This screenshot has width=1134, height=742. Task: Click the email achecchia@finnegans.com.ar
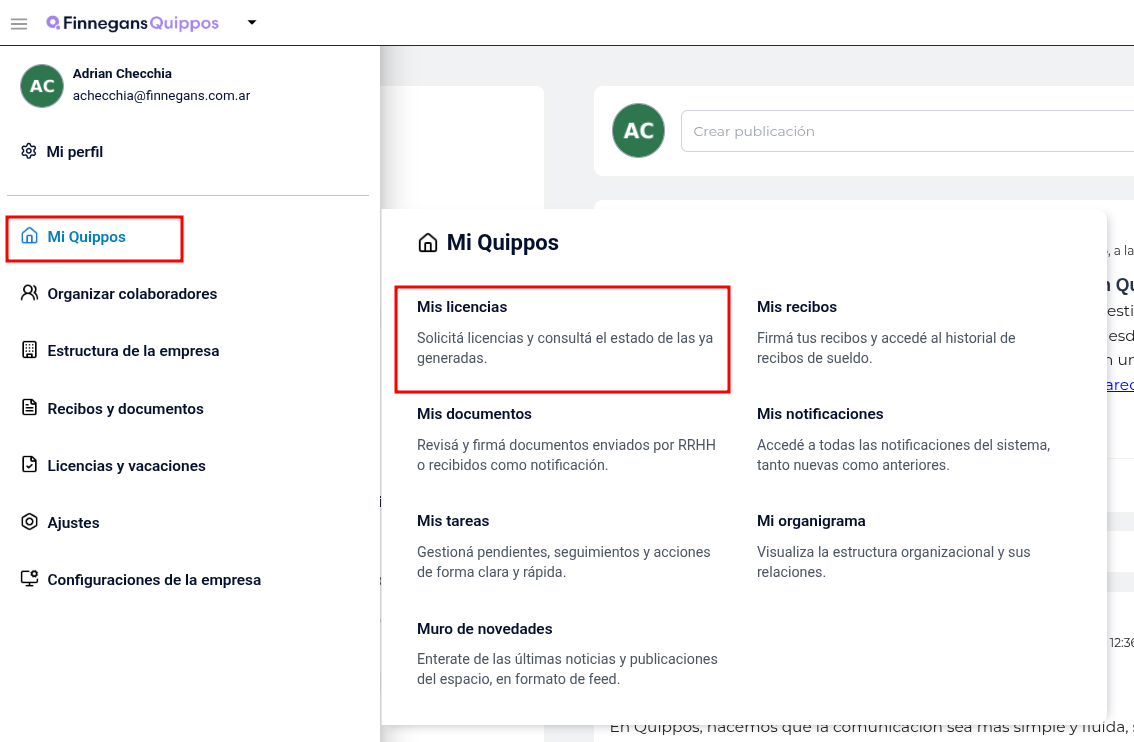coord(161,95)
